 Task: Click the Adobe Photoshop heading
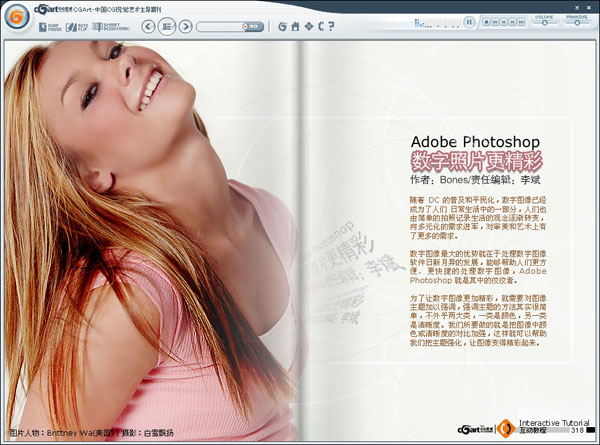[x=475, y=142]
